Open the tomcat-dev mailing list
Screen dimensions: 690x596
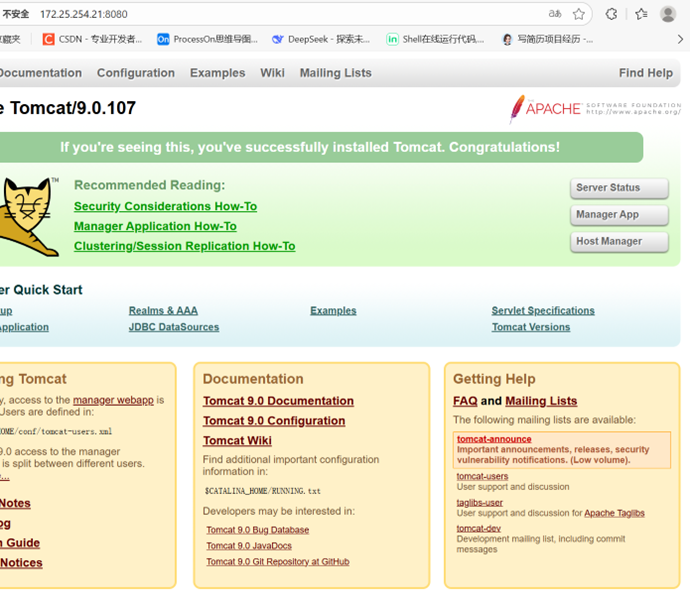pyautogui.click(x=478, y=528)
